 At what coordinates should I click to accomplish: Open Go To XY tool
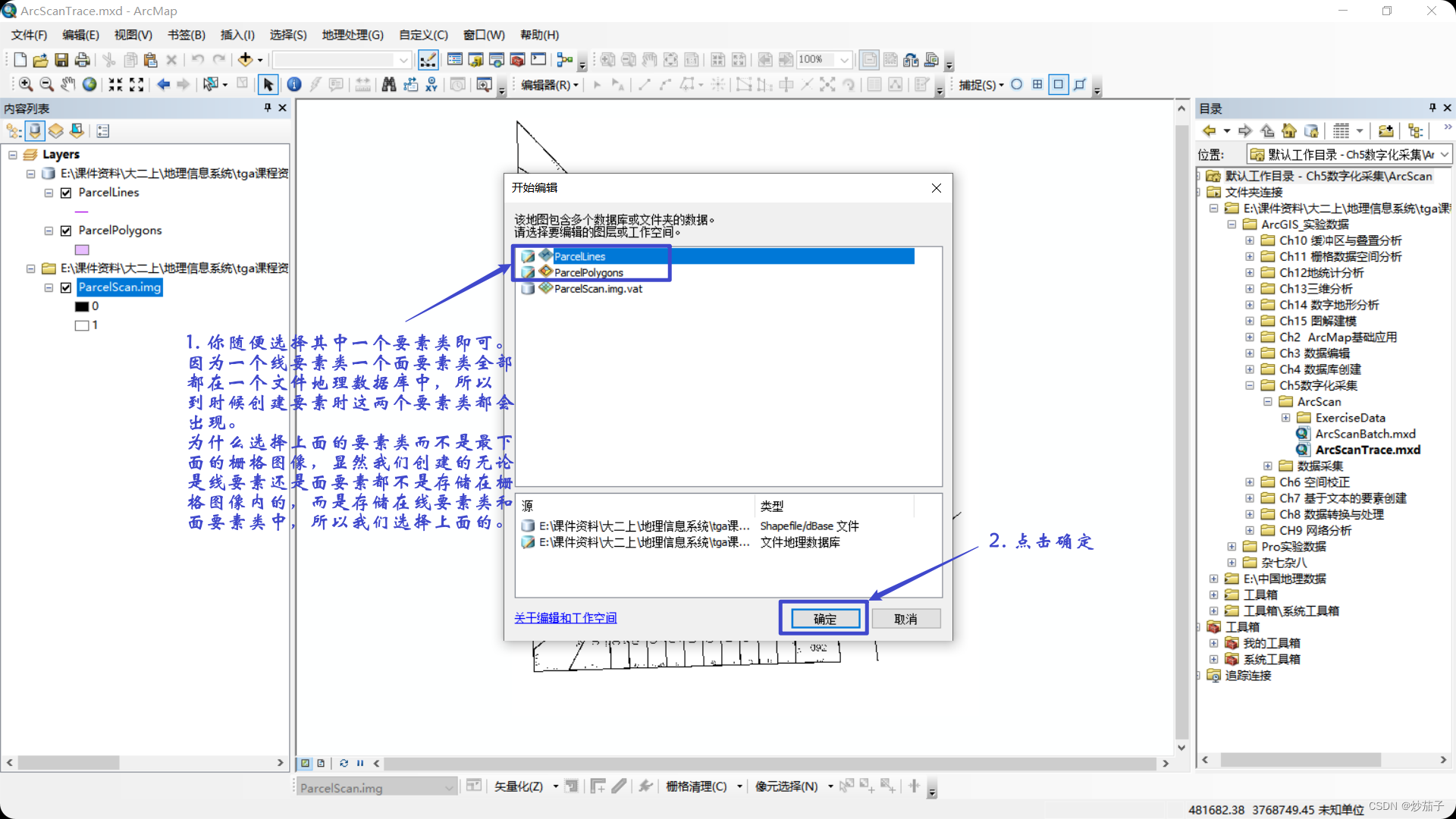[x=431, y=84]
